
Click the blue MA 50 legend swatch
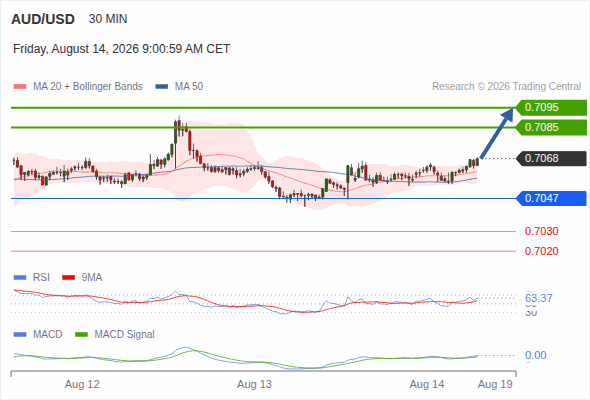point(162,87)
